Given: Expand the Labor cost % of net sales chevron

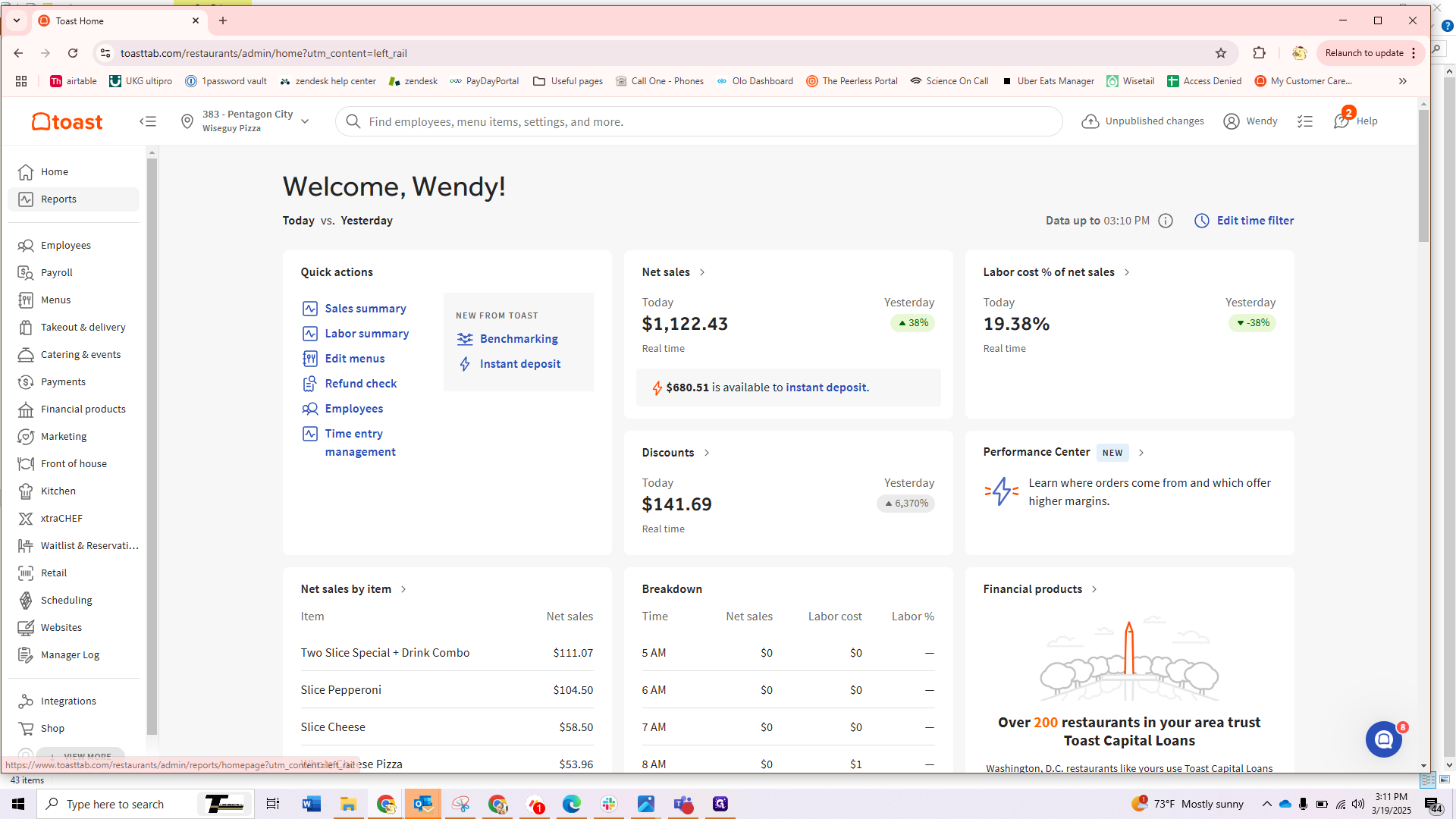Looking at the screenshot, I should coord(1127,272).
